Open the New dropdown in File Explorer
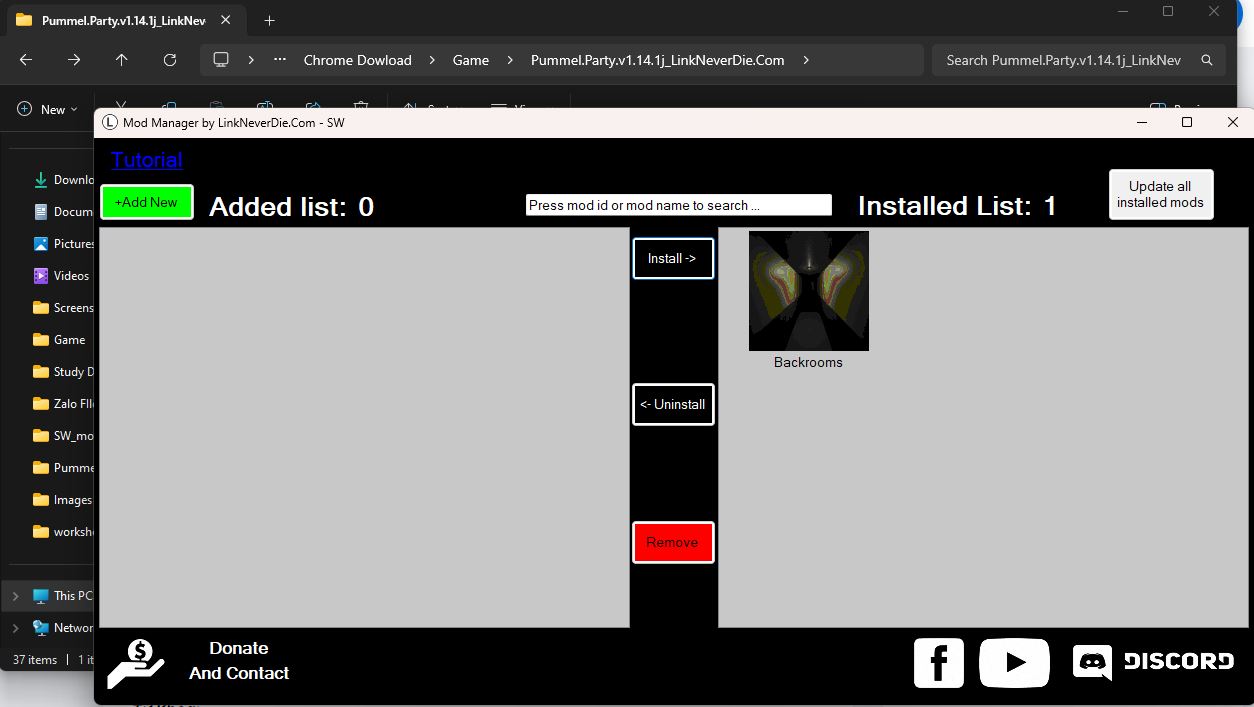The height and width of the screenshot is (707, 1254). [x=47, y=110]
